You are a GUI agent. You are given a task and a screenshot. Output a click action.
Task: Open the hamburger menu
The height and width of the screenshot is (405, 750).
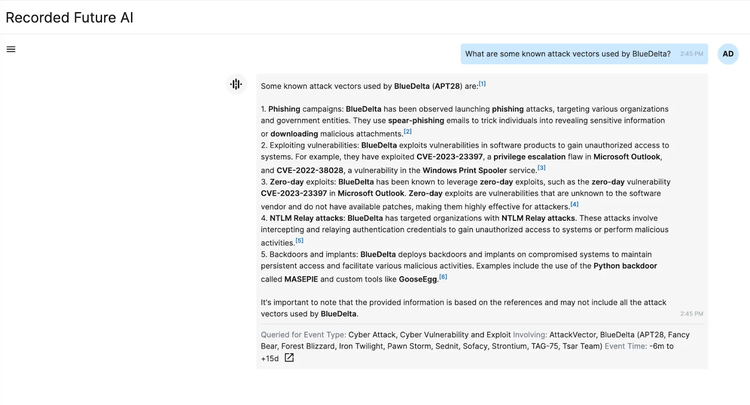point(11,49)
